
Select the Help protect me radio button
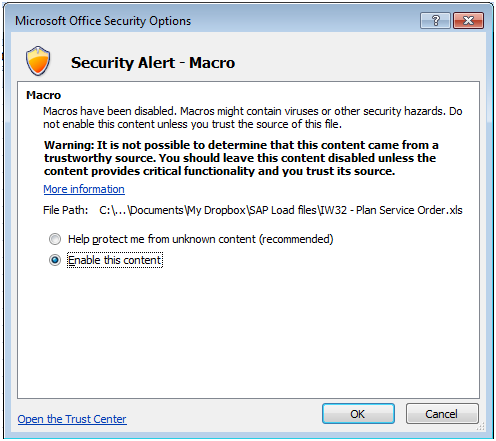pyautogui.click(x=55, y=239)
